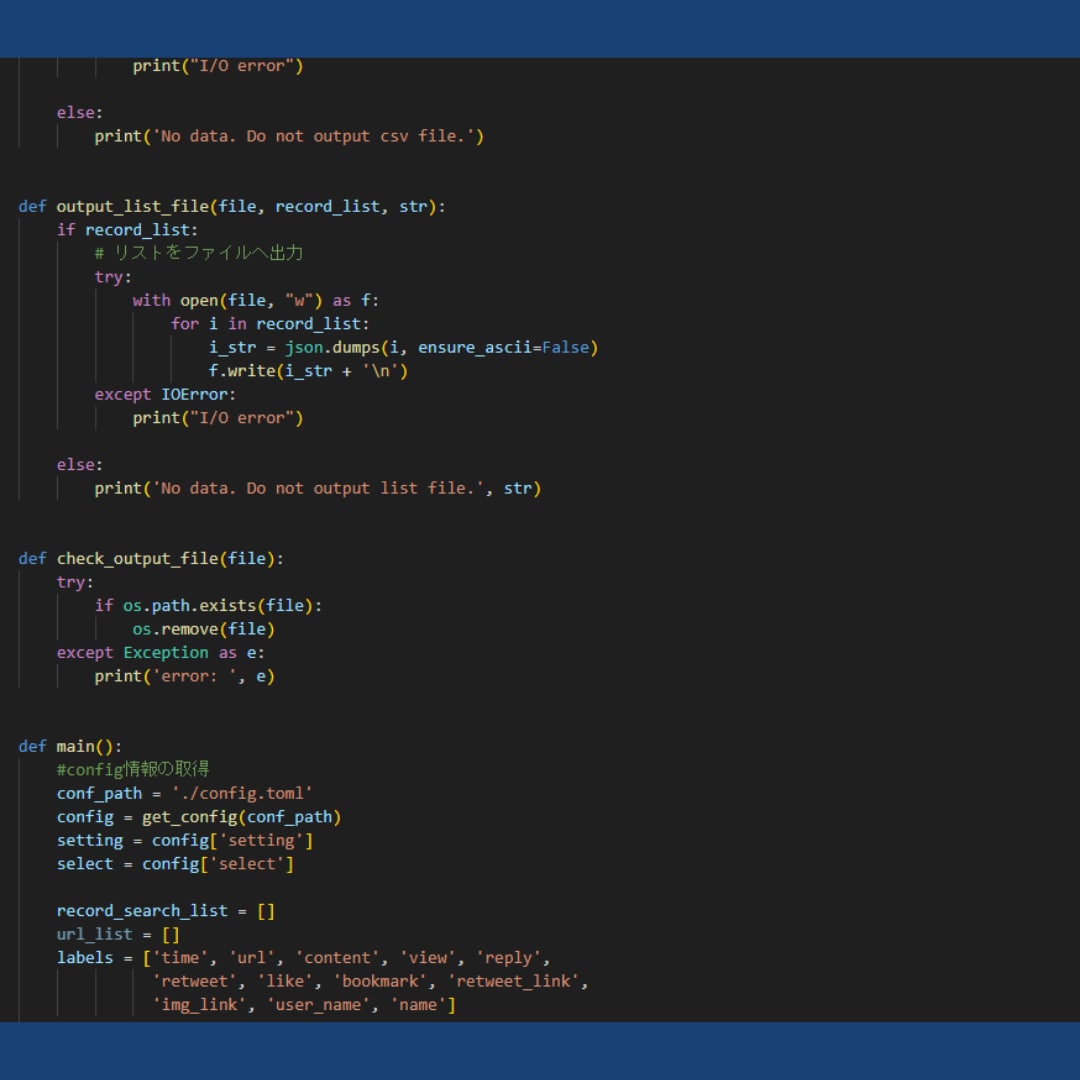
Task: Click the check_output_file function name
Action: [x=138, y=559]
